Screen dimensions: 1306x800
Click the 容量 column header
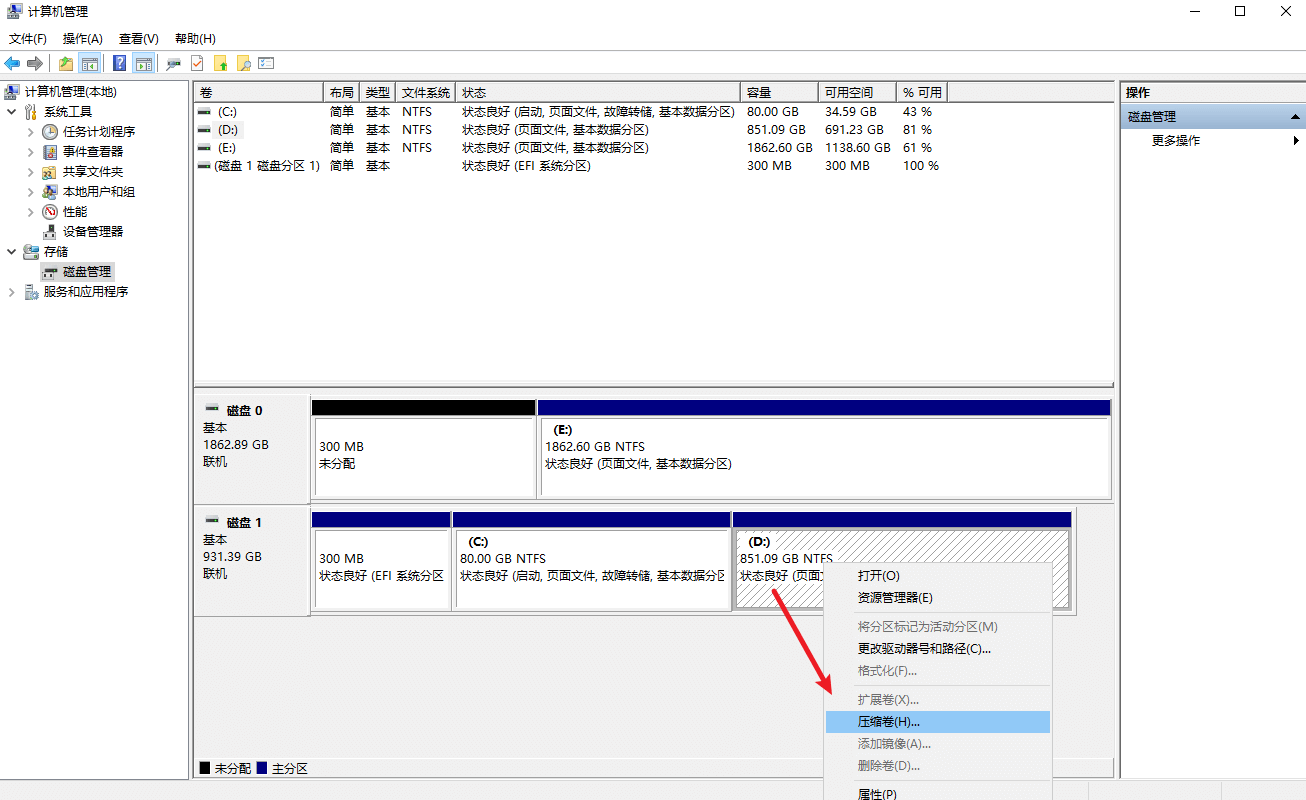(x=778, y=92)
